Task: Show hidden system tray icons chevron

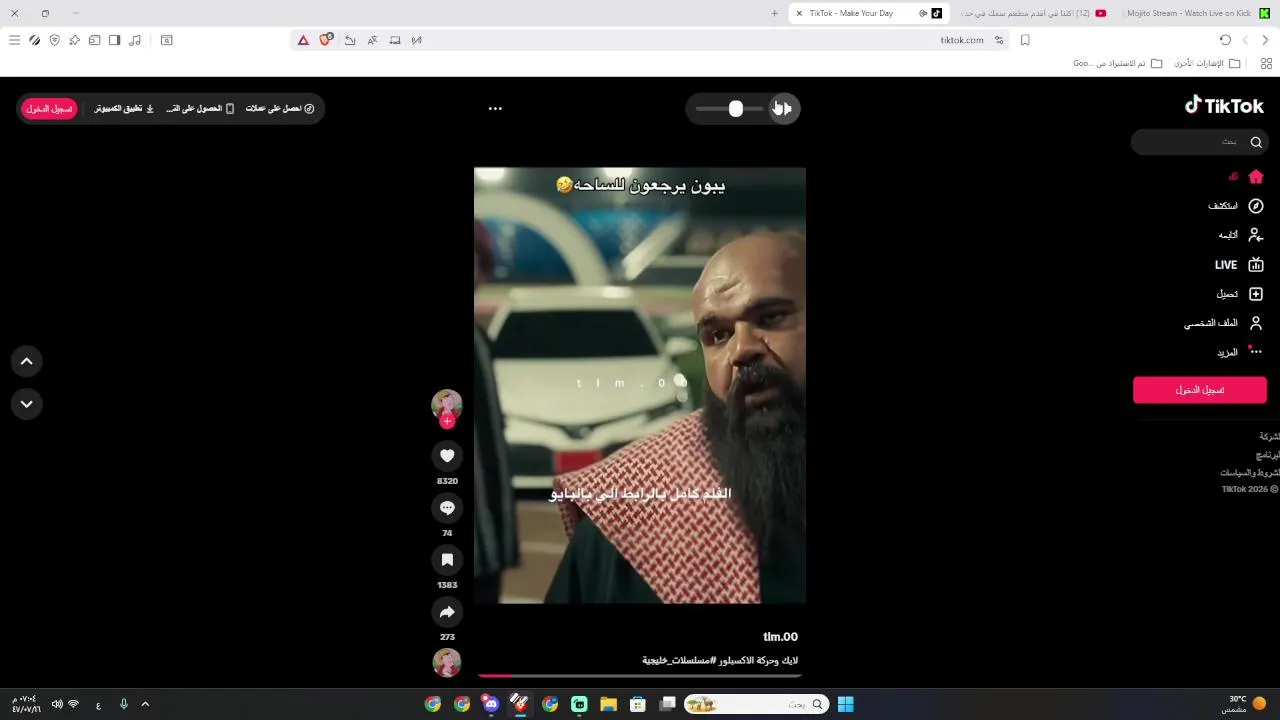Action: coord(145,704)
